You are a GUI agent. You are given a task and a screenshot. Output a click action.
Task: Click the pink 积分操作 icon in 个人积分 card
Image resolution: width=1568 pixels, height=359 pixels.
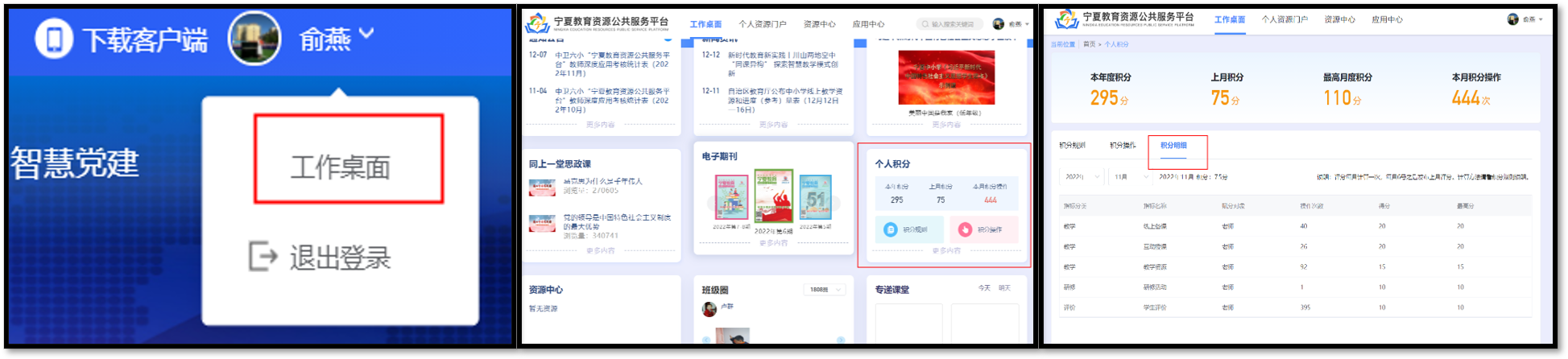point(965,229)
